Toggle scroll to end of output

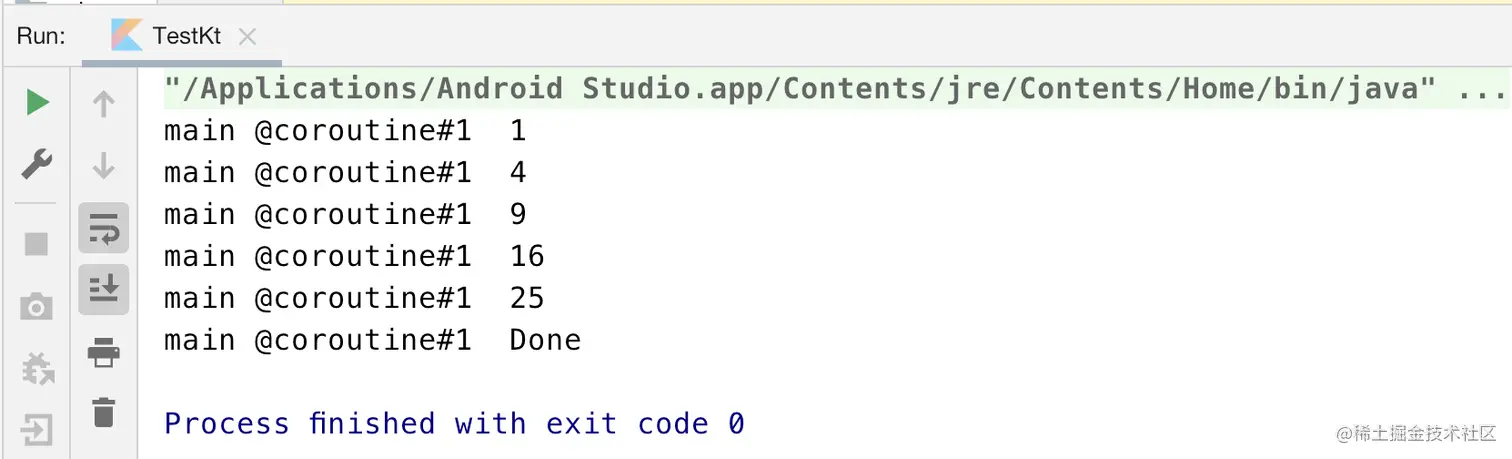tap(103, 290)
